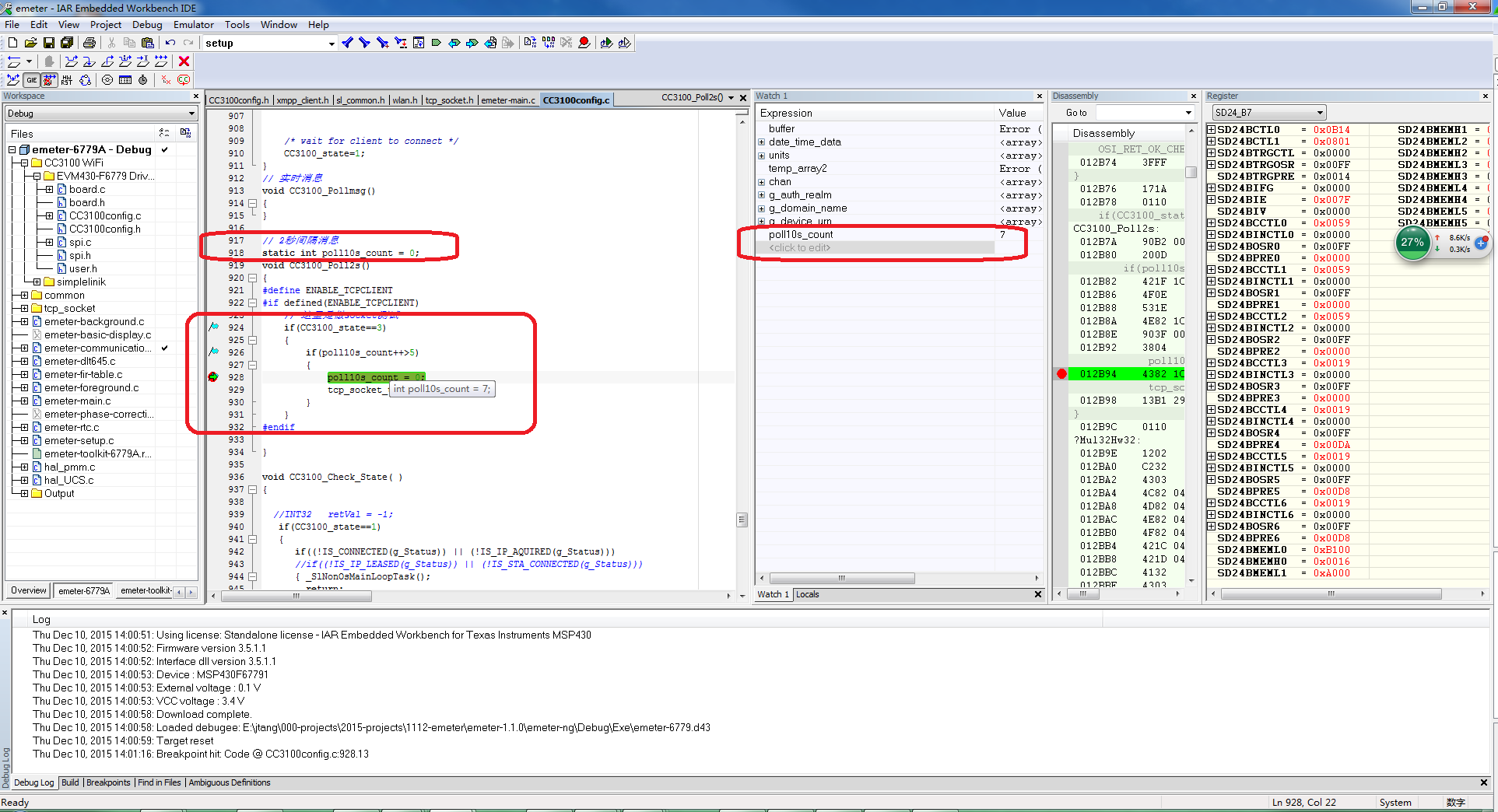Switch to the Locals tab
This screenshot has height=812, width=1498.
click(807, 594)
